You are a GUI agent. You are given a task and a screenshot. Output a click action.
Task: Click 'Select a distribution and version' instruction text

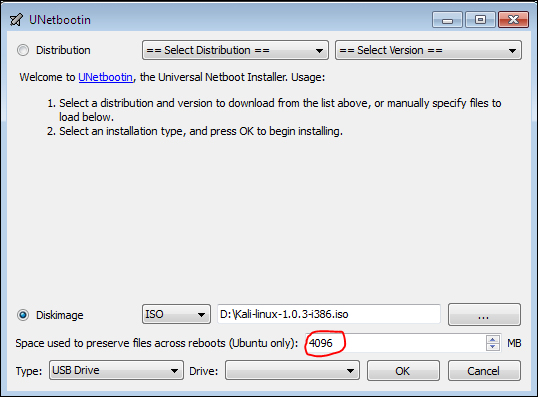(280, 110)
